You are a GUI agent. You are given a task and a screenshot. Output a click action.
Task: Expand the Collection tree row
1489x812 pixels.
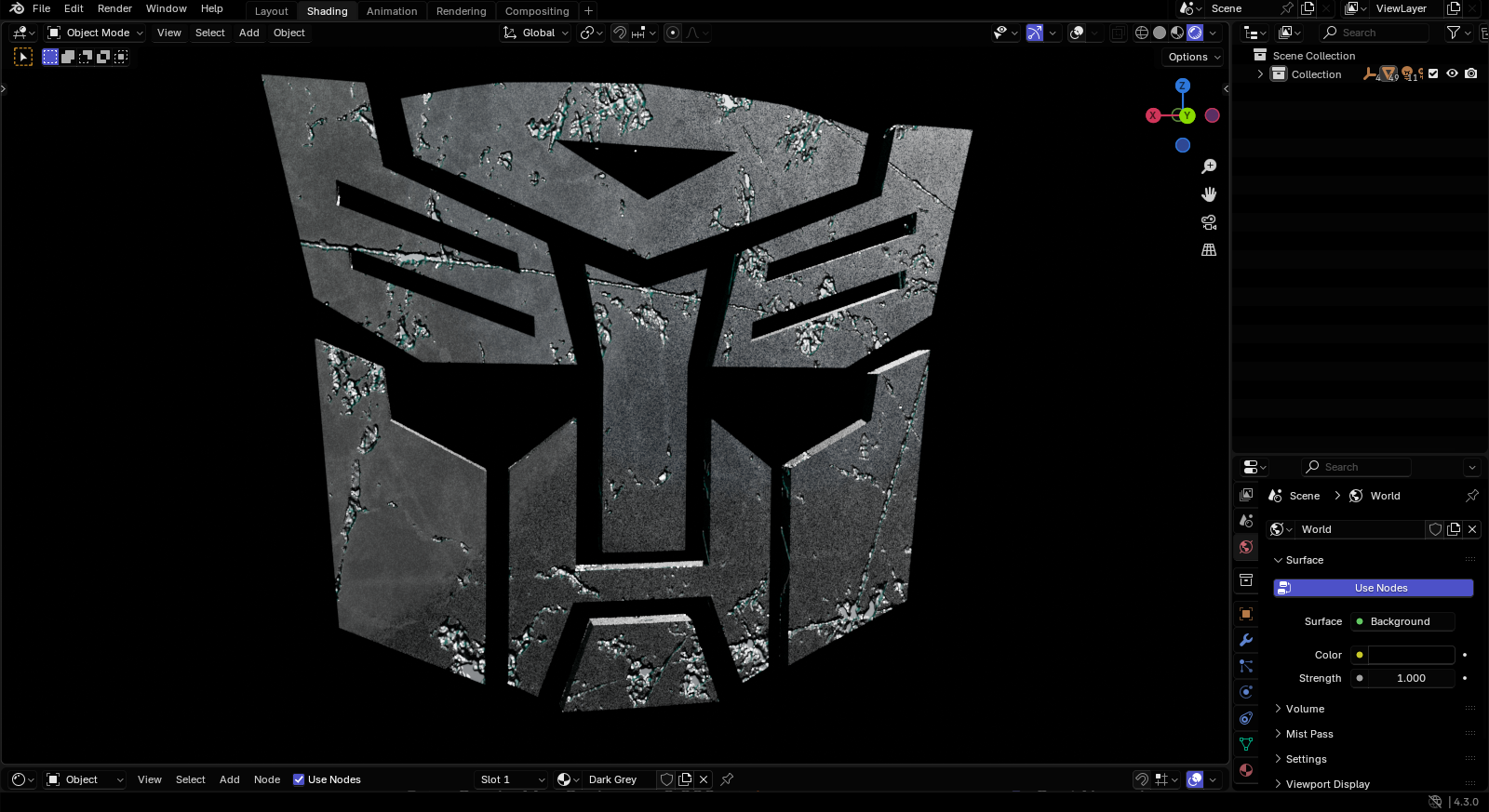[x=1261, y=73]
